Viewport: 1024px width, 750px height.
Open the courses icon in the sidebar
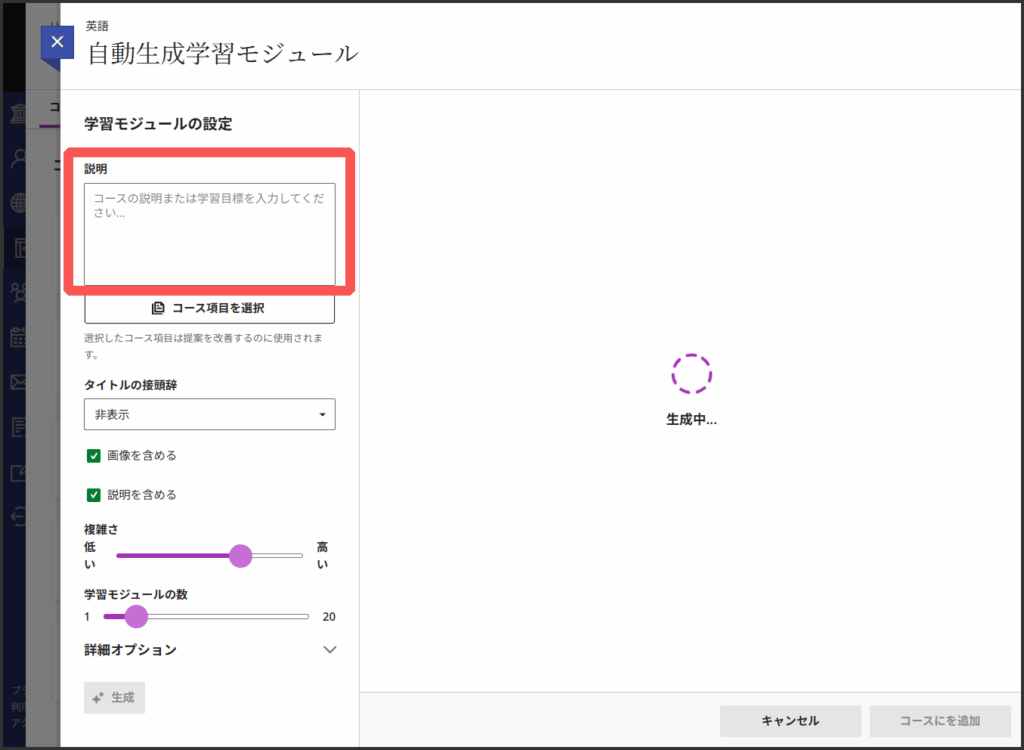(19, 248)
